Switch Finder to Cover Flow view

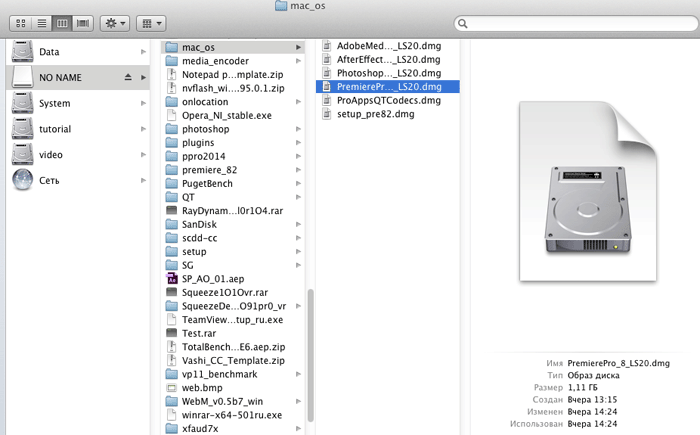point(83,23)
